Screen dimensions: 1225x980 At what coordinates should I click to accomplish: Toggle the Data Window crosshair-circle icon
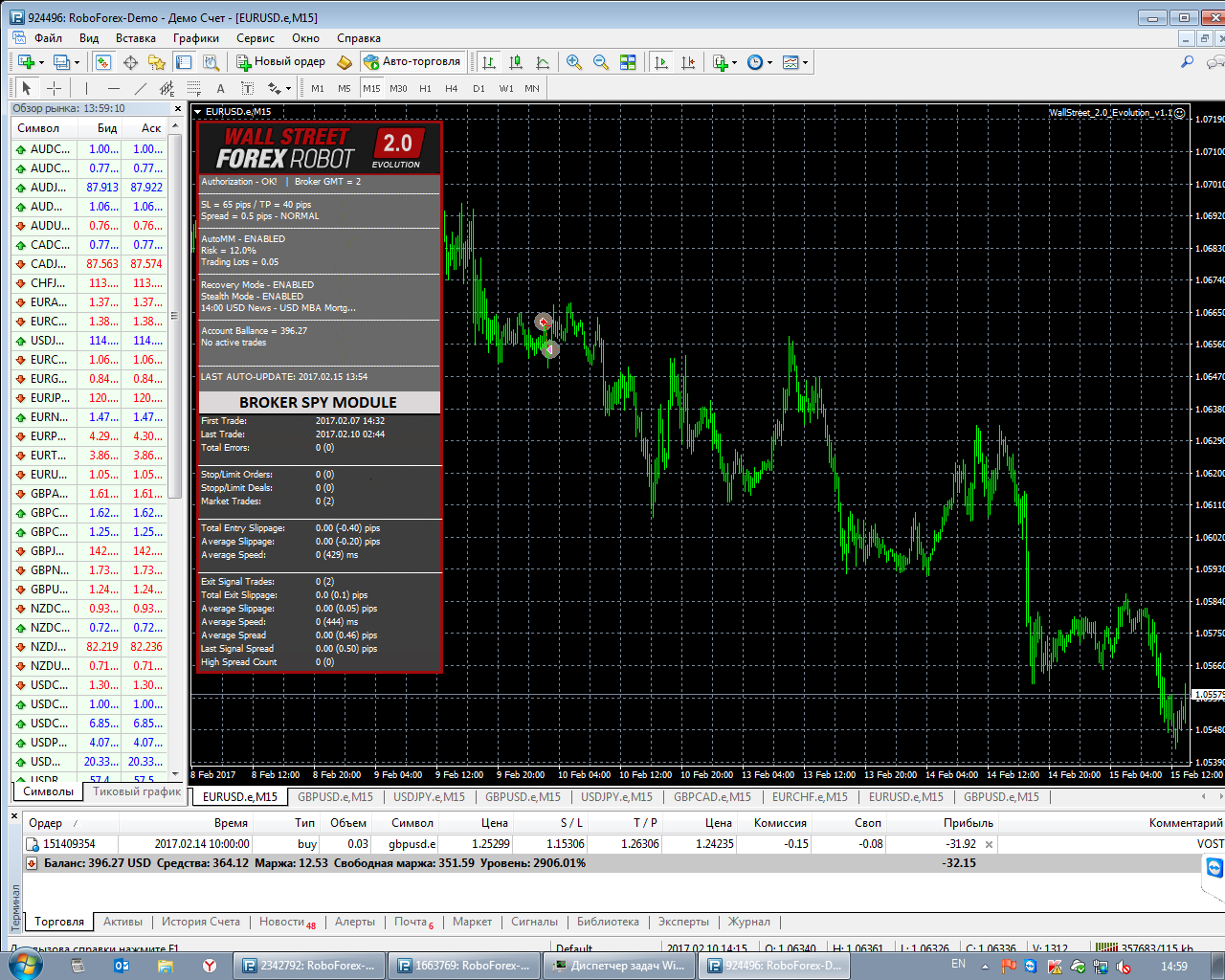130,62
